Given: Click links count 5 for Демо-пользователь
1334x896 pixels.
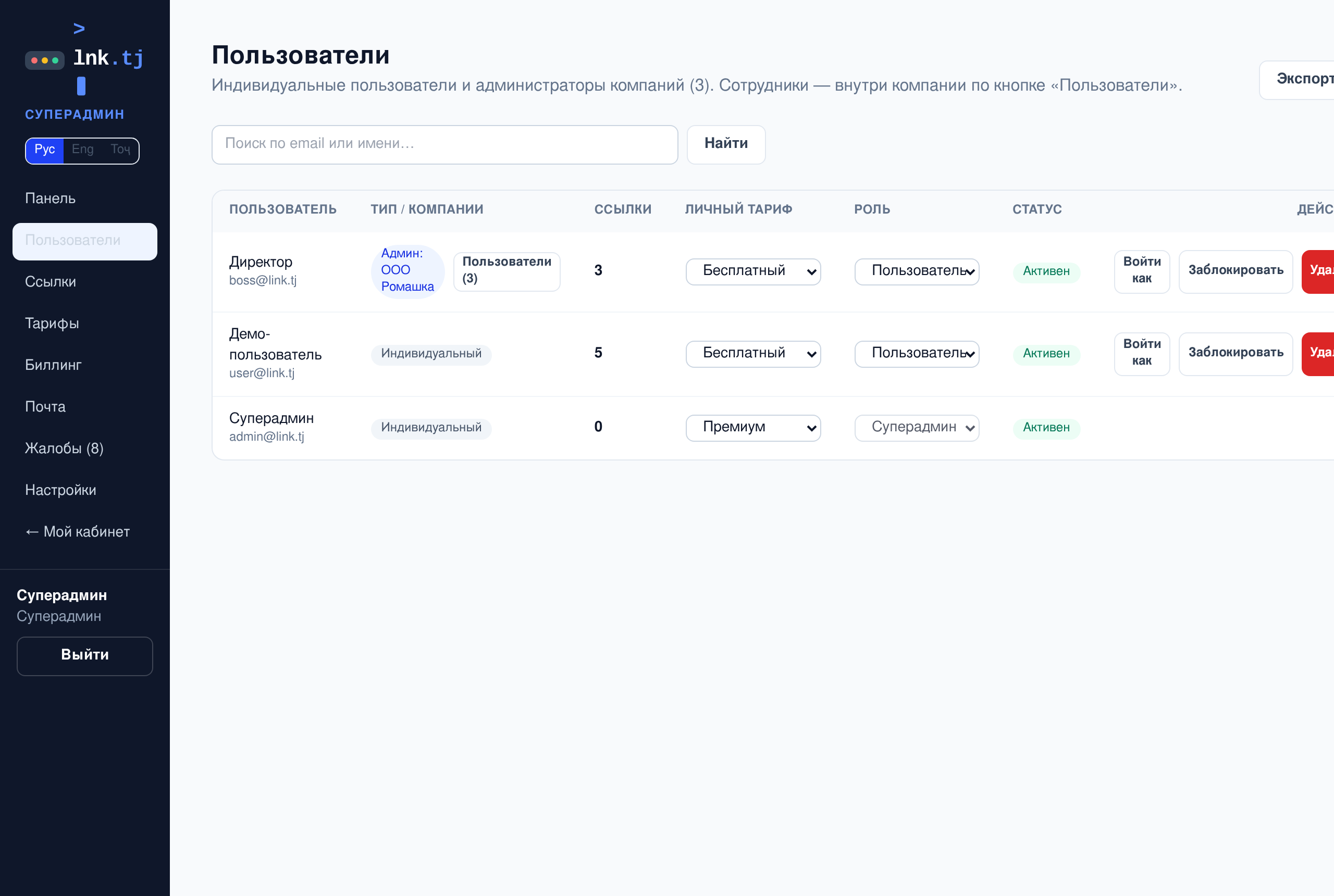Looking at the screenshot, I should (598, 353).
